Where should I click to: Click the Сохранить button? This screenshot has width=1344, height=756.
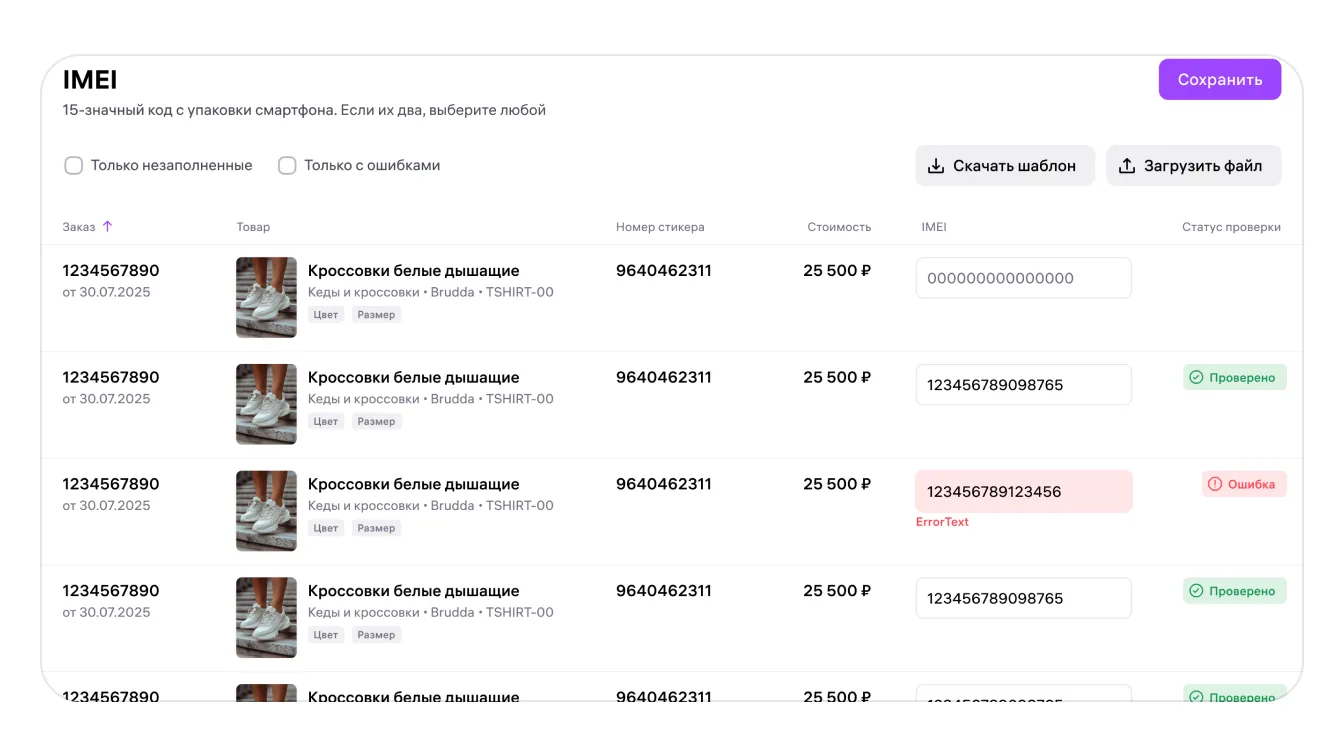(1219, 80)
